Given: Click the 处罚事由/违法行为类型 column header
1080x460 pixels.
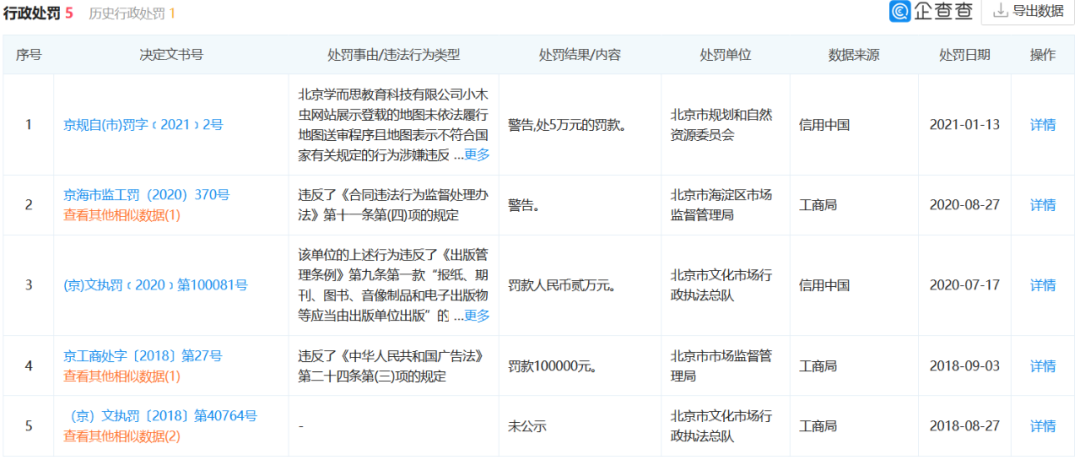Looking at the screenshot, I should [393, 55].
